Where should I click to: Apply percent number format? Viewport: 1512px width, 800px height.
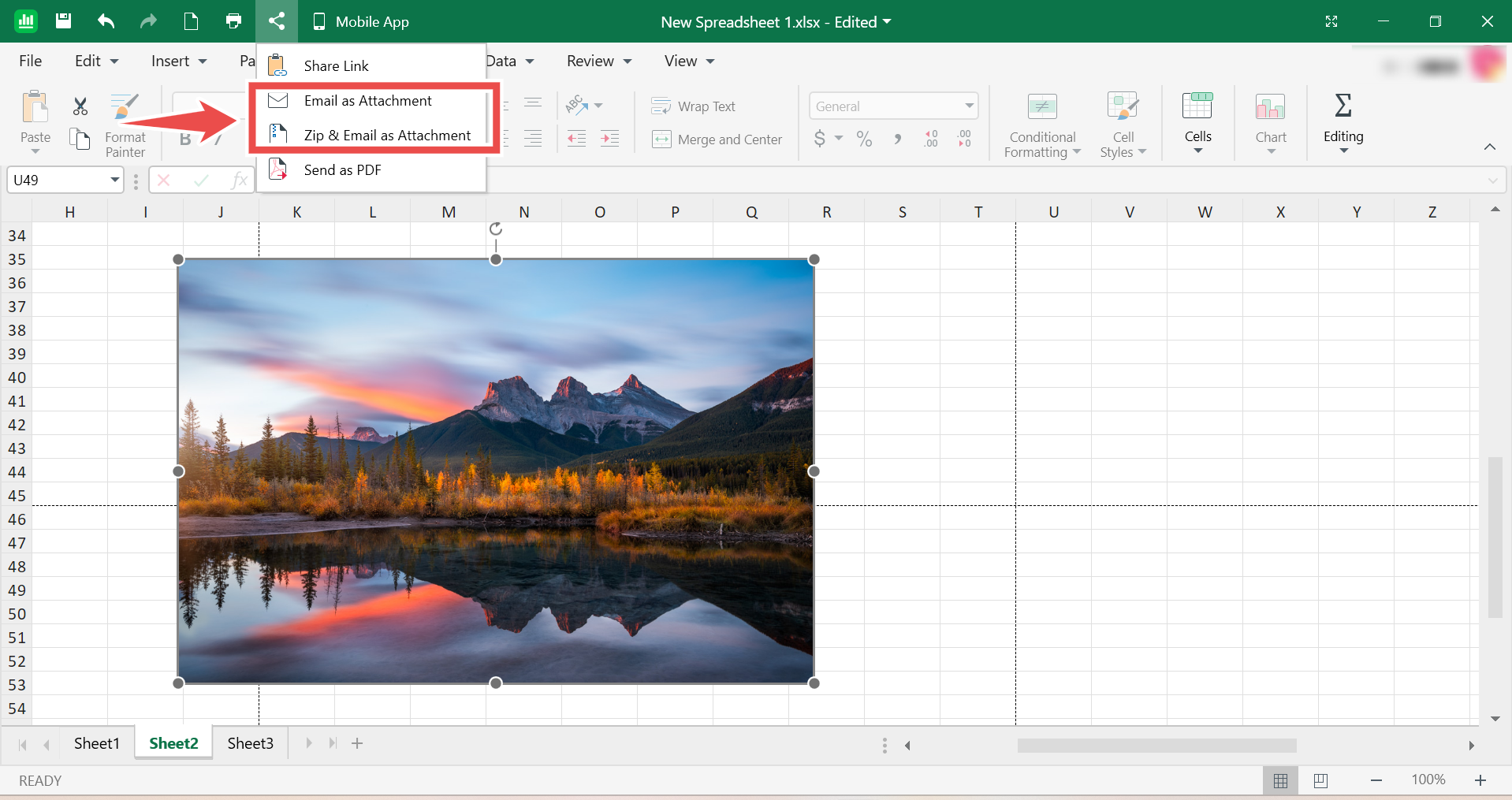point(864,139)
